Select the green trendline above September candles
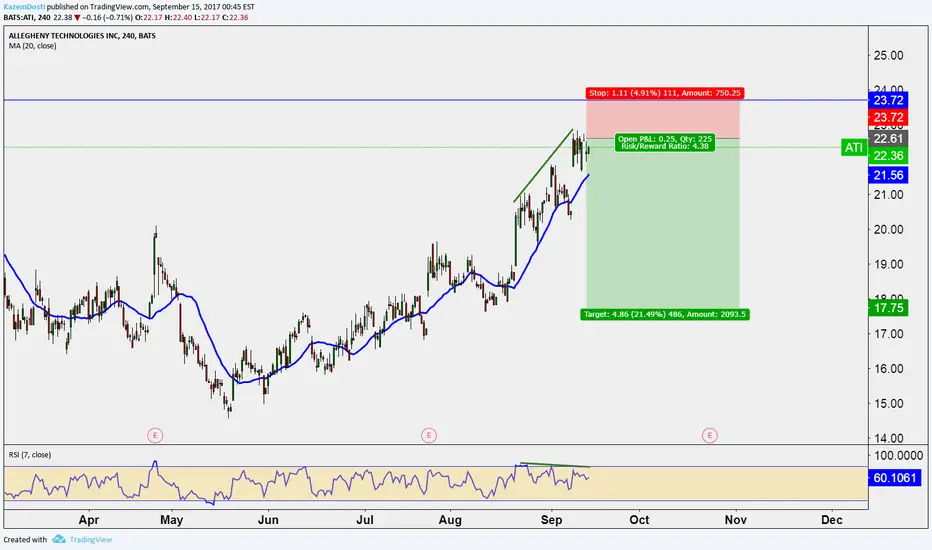The width and height of the screenshot is (932, 550). [543, 165]
